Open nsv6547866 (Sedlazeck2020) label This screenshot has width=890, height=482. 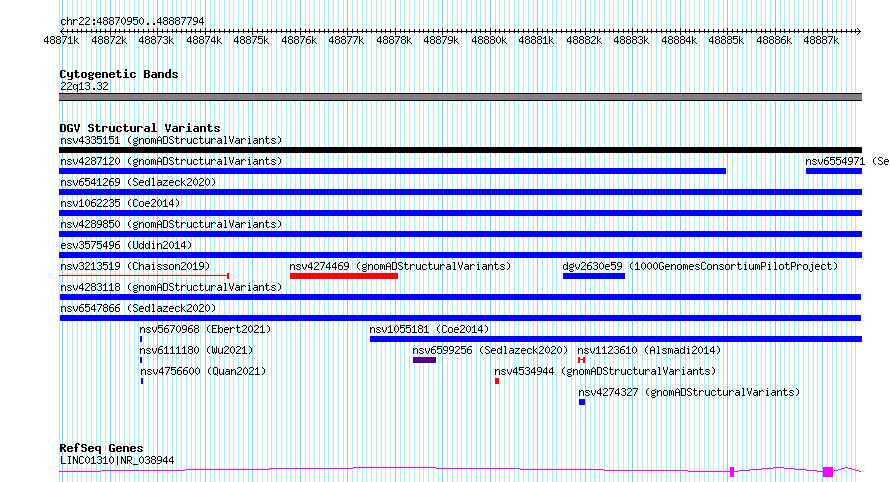tap(138, 308)
